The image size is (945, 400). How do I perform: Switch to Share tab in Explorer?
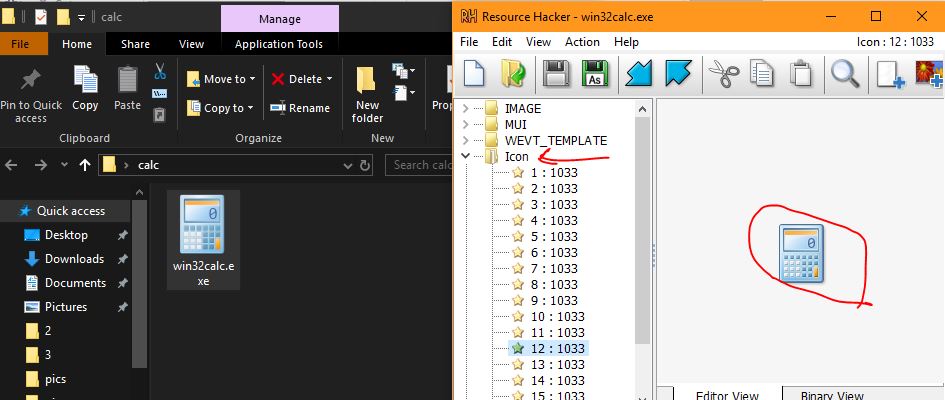point(136,44)
